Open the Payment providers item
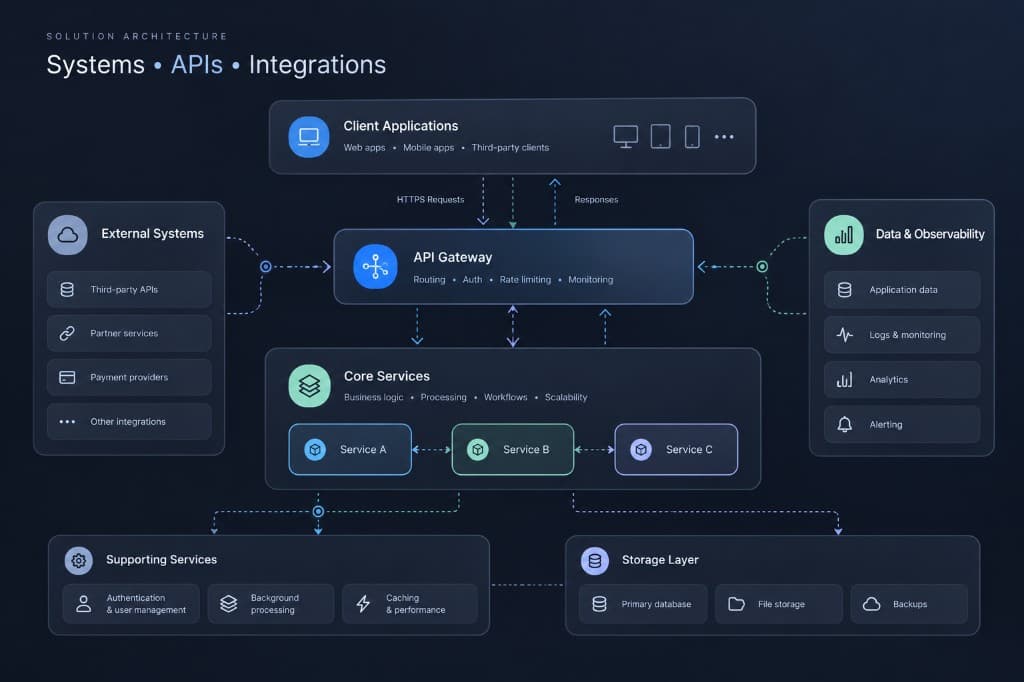 tap(129, 378)
